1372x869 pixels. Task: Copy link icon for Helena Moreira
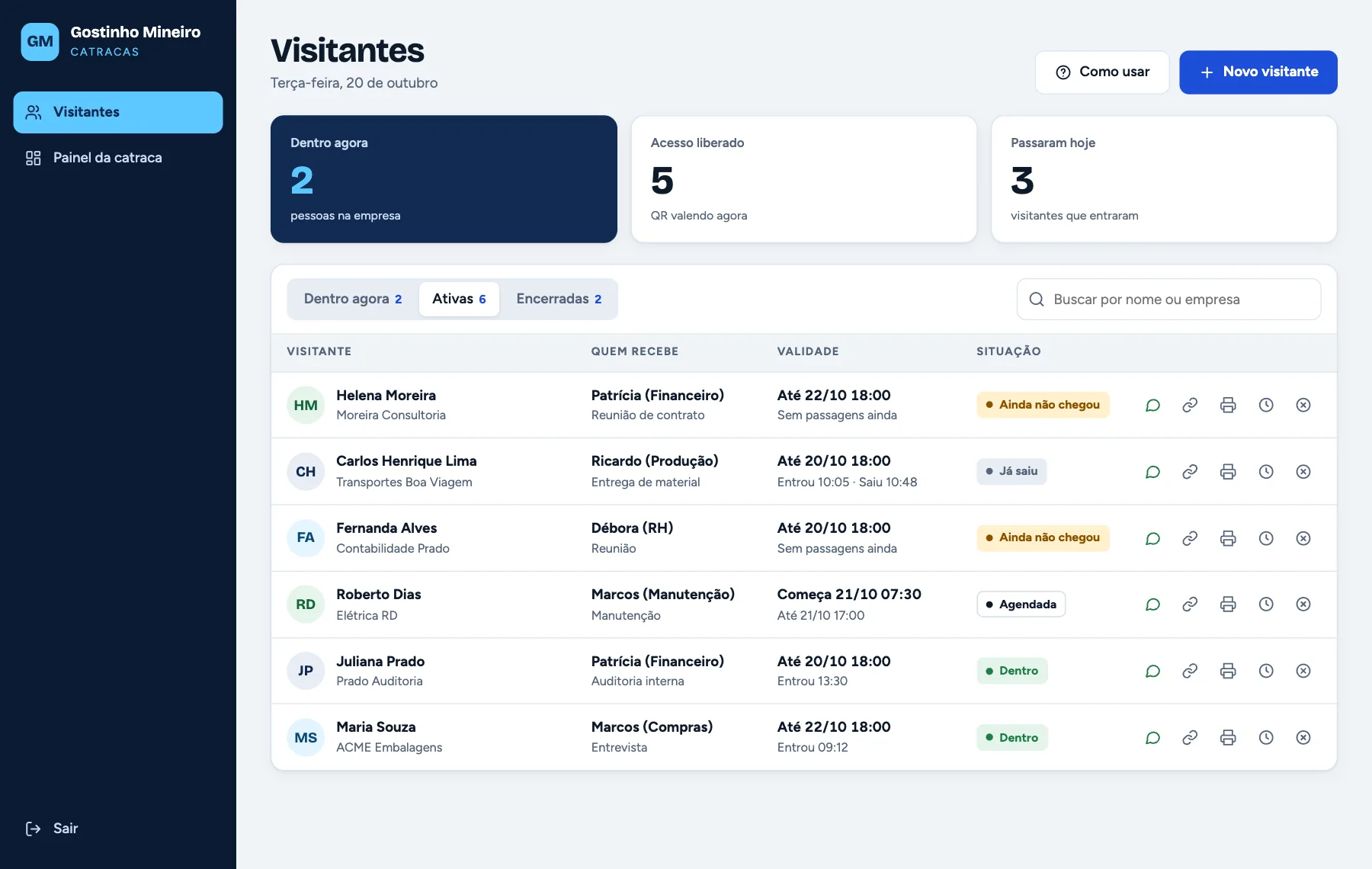1190,405
